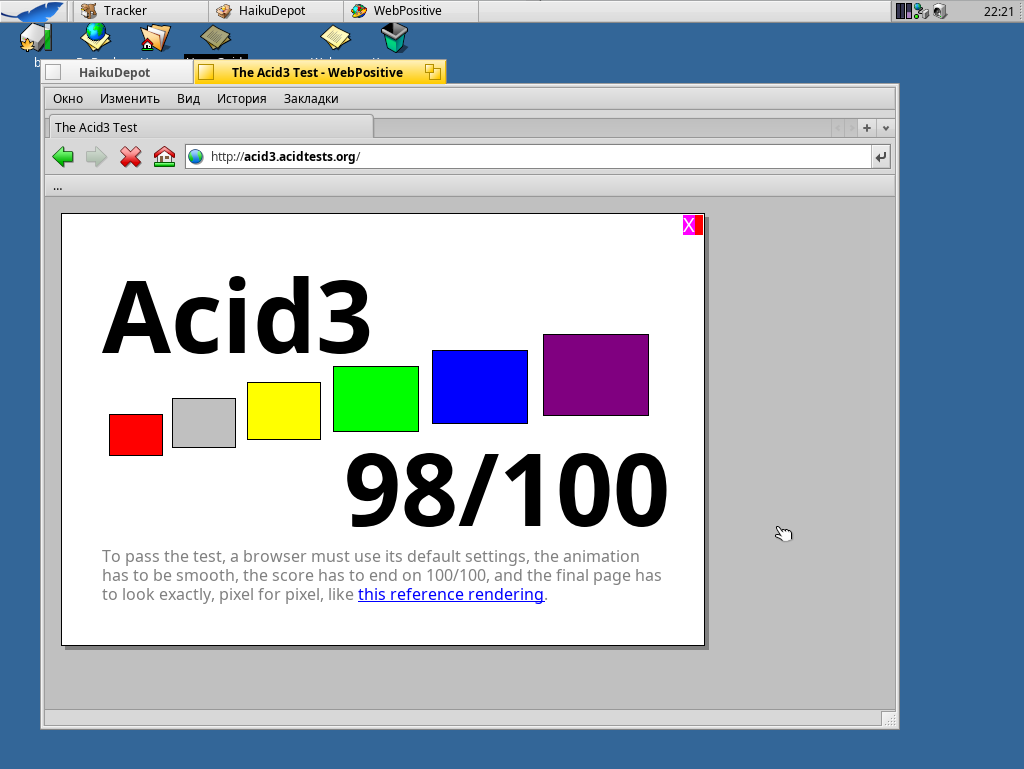Go to the home page via house icon
The width and height of the screenshot is (1024, 769).
click(165, 157)
